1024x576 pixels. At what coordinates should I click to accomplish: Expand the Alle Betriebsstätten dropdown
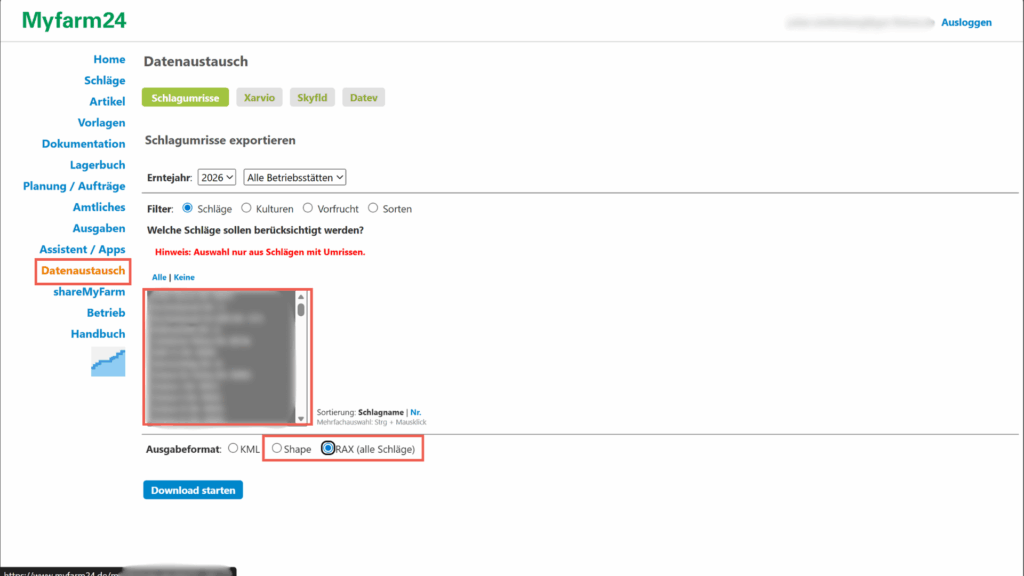pyautogui.click(x=295, y=177)
